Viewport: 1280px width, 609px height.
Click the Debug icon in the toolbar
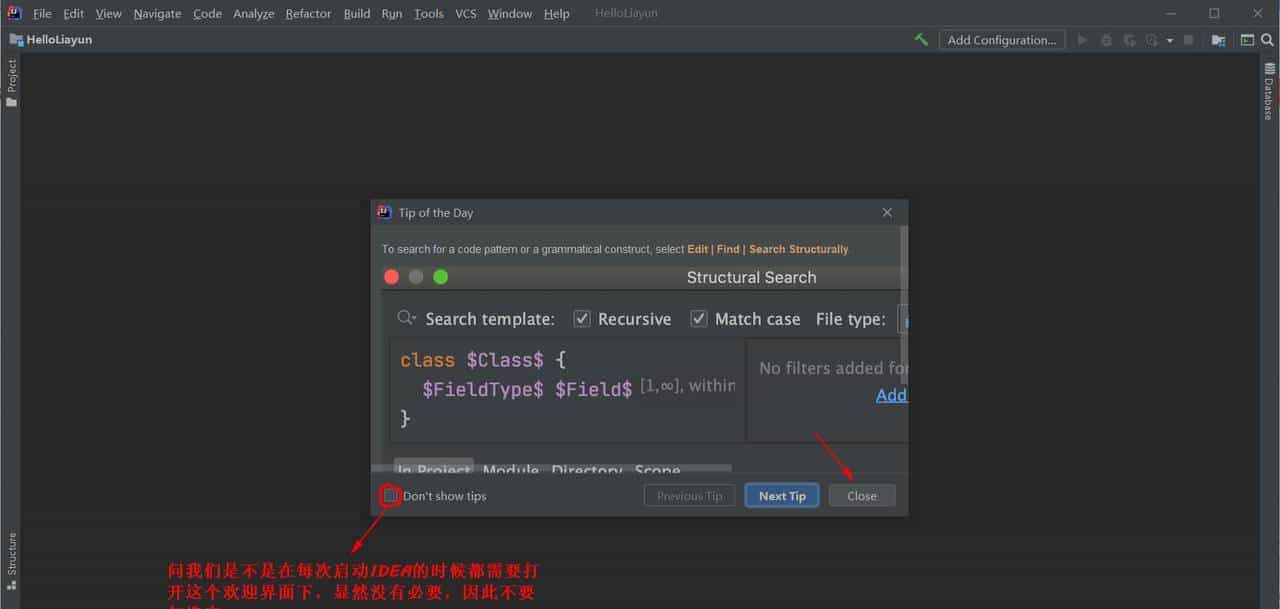tap(1107, 39)
